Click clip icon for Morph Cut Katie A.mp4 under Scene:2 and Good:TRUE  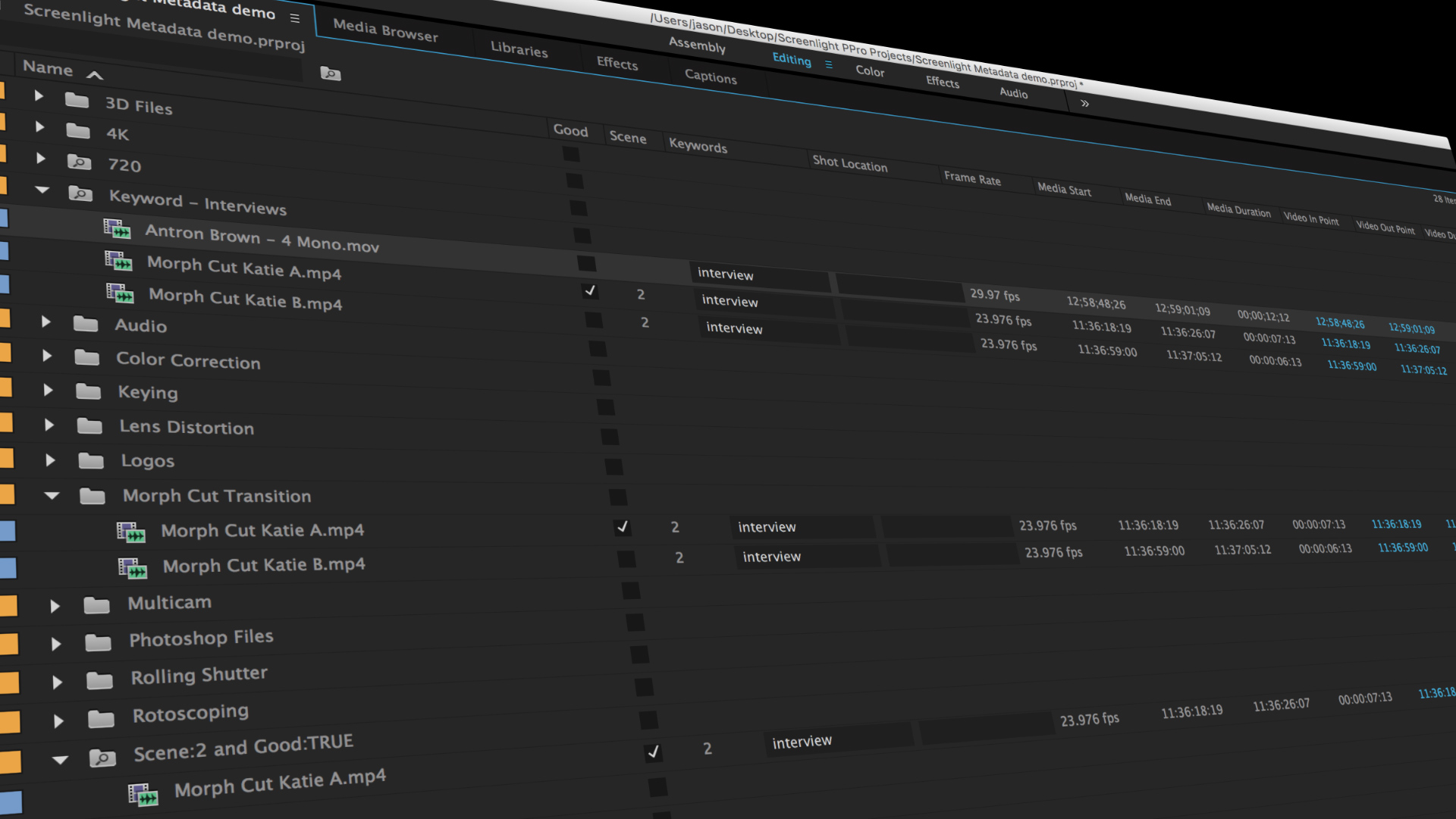[x=143, y=795]
